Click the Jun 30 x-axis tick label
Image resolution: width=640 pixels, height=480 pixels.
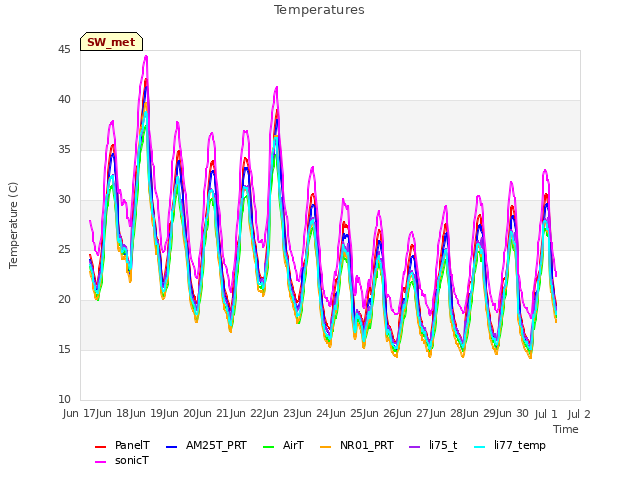coord(514,413)
